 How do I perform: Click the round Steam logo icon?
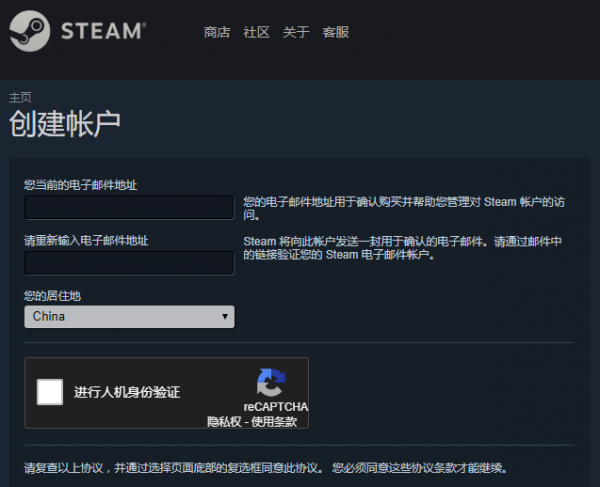pos(32,31)
